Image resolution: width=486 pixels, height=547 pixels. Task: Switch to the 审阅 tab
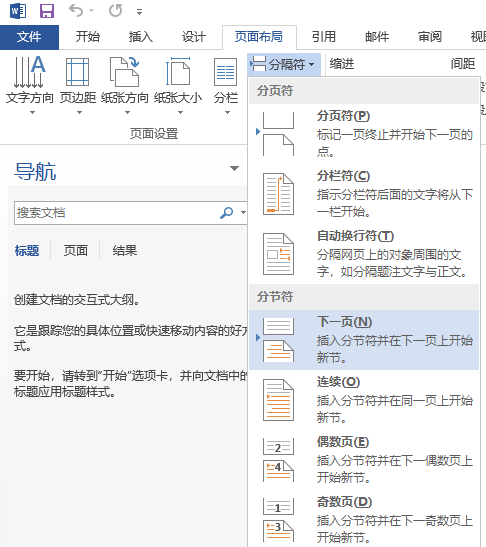click(x=430, y=37)
